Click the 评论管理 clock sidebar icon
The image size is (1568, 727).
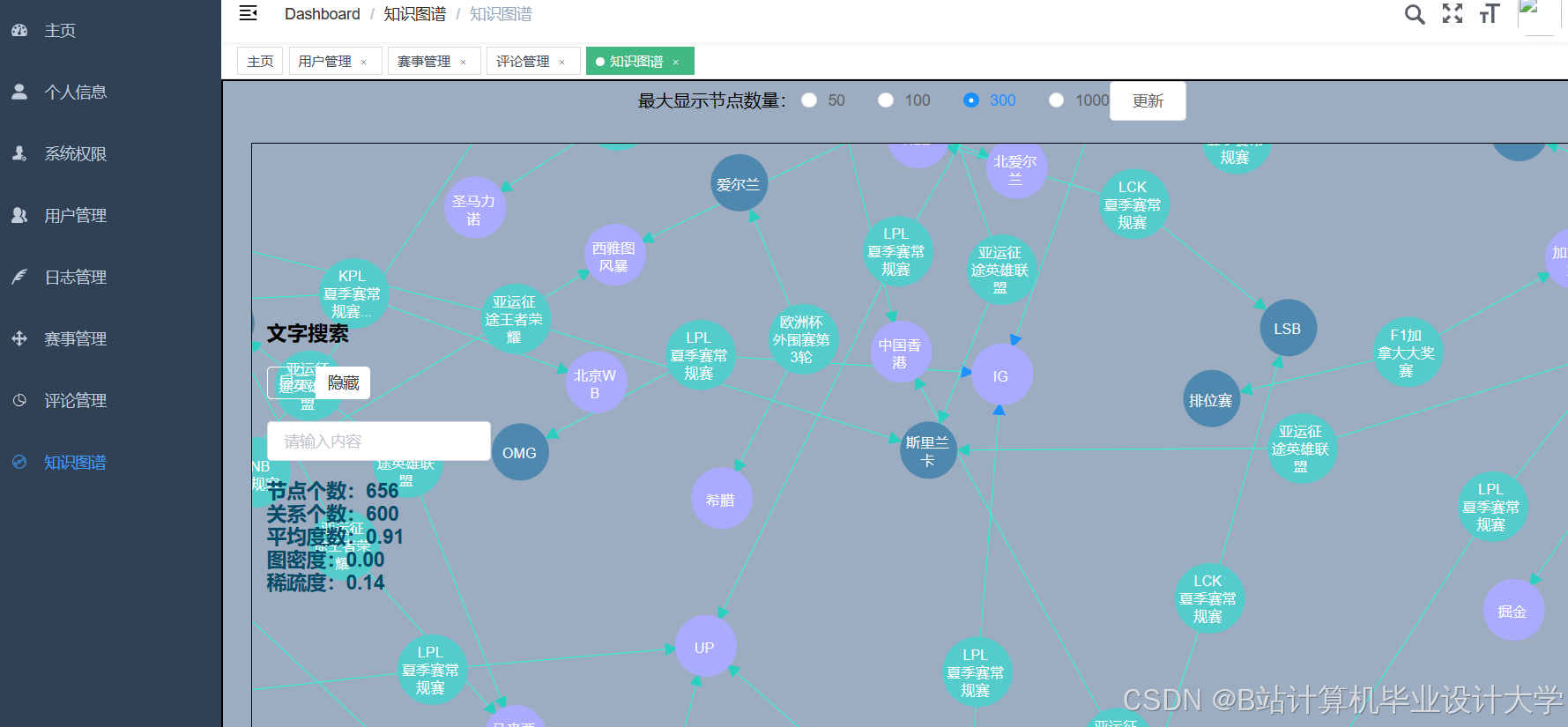click(x=19, y=400)
